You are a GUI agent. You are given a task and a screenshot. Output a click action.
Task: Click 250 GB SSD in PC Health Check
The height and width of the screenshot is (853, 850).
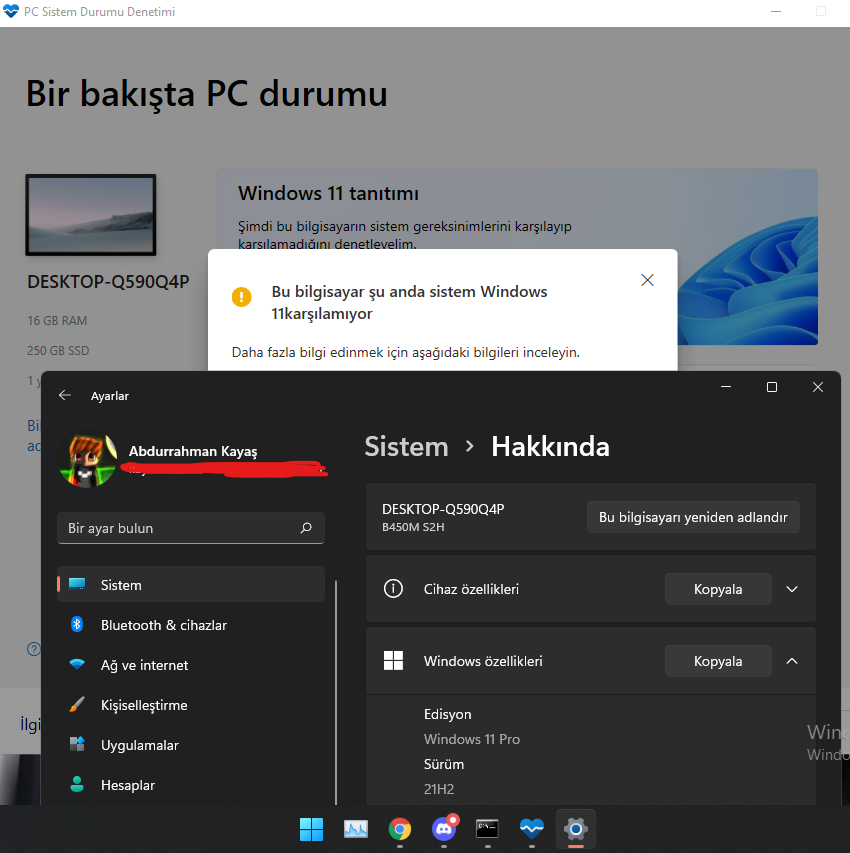[58, 350]
